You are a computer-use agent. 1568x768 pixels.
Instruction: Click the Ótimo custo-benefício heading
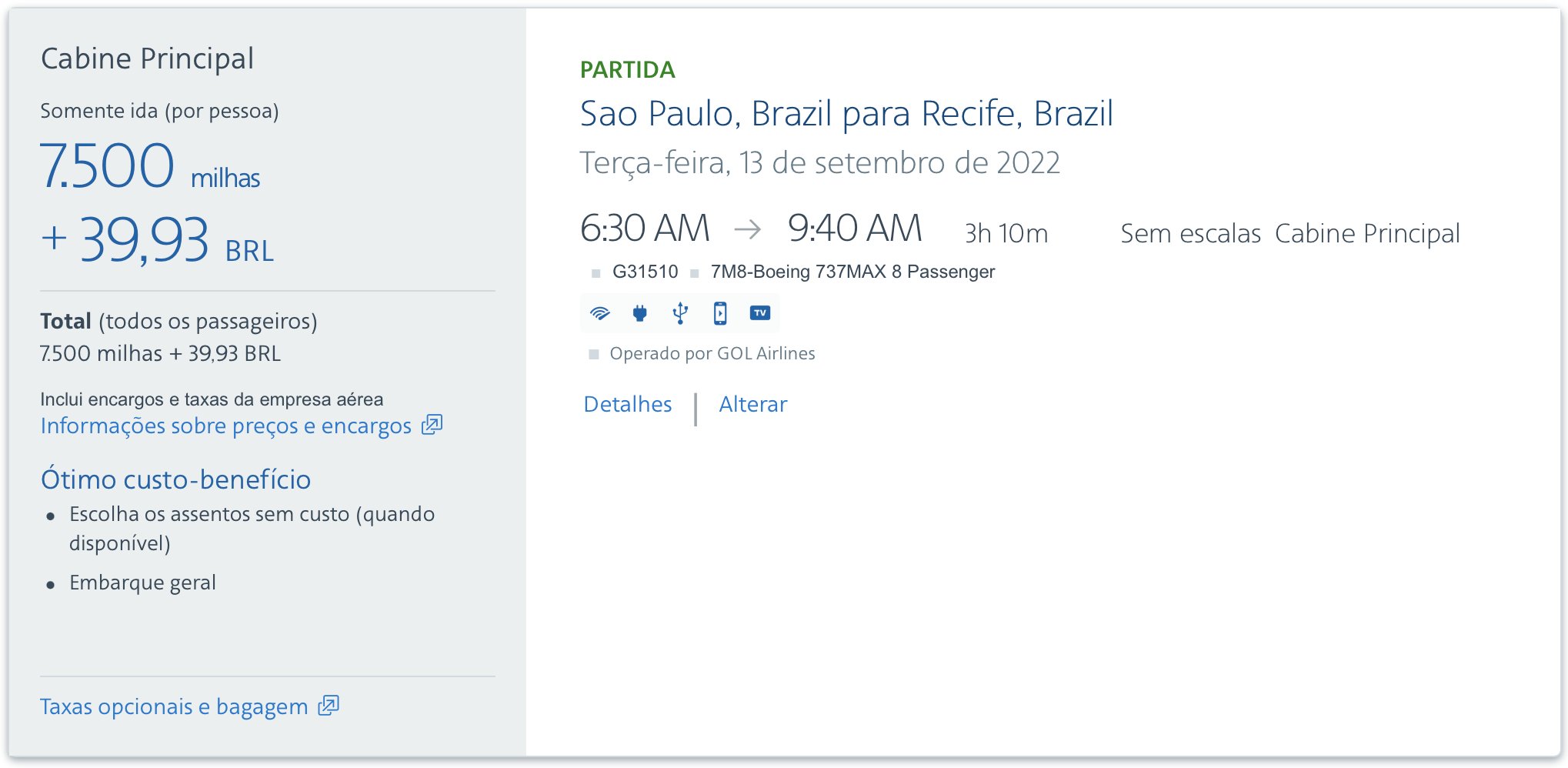pos(176,479)
